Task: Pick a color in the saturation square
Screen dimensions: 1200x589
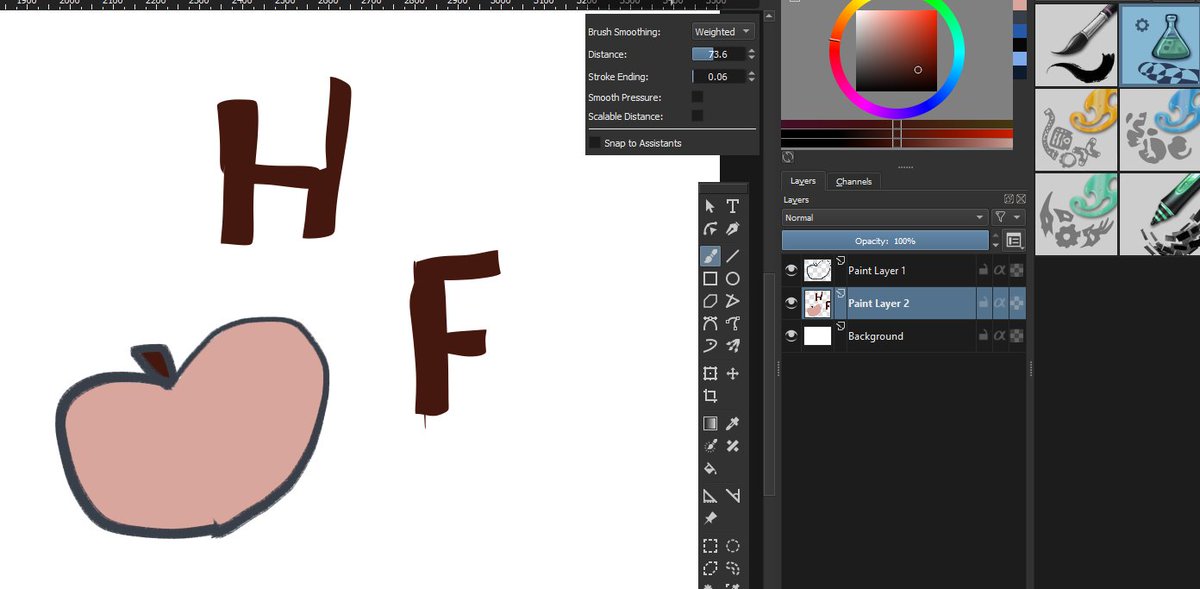Action: tap(896, 50)
